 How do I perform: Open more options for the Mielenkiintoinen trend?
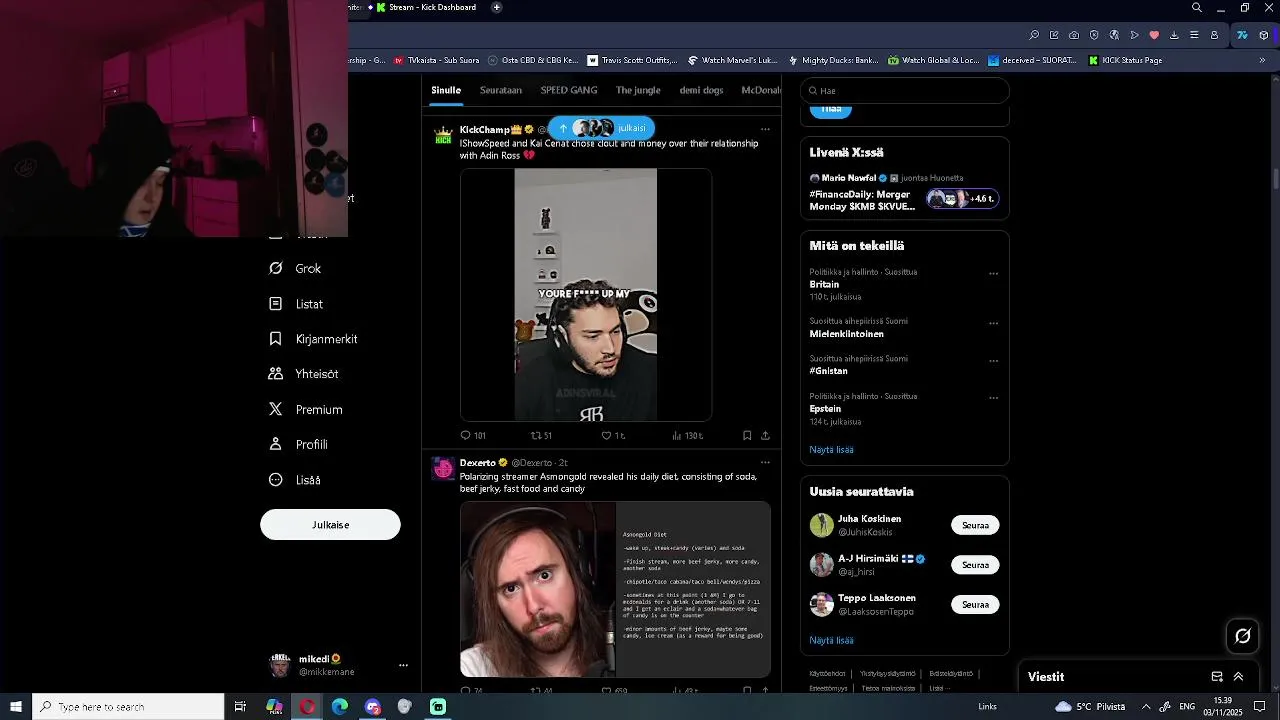pos(993,323)
